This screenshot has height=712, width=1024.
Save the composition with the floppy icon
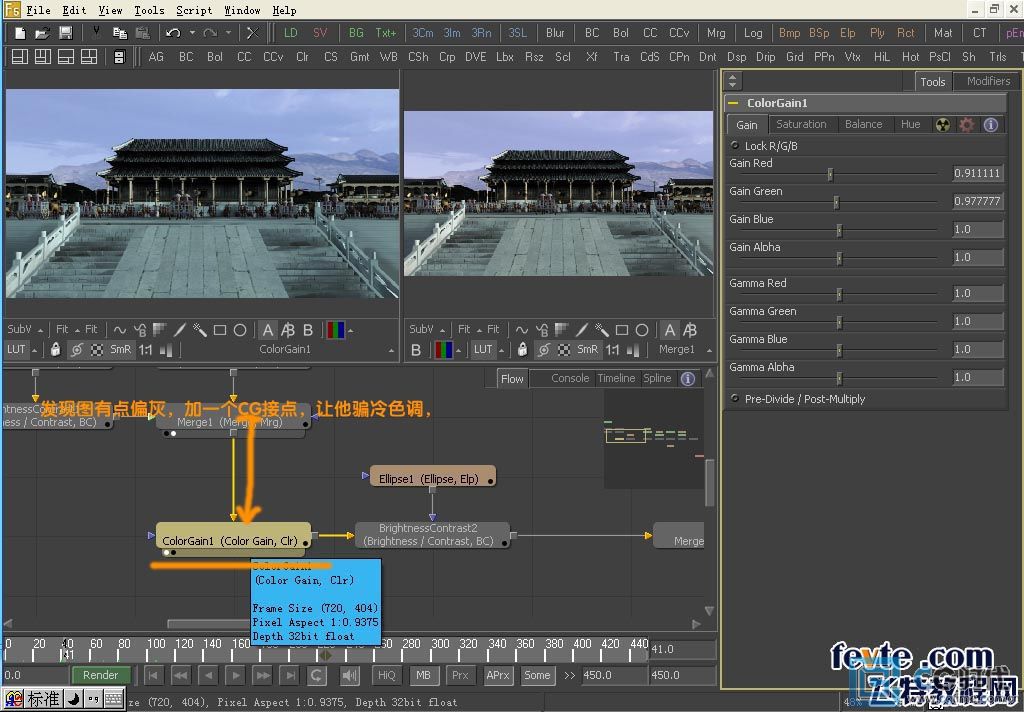coord(65,33)
